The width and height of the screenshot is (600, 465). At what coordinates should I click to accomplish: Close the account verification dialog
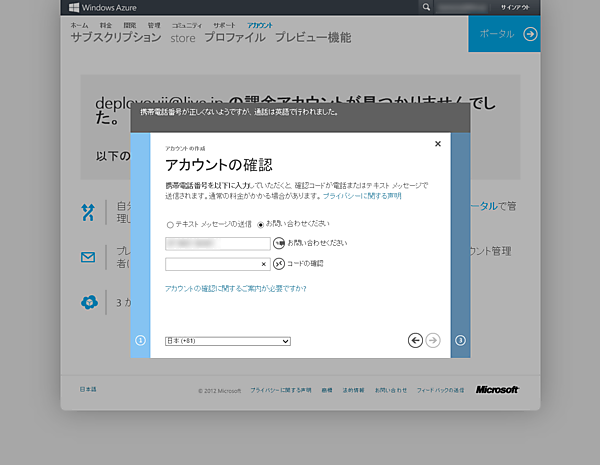[437, 144]
